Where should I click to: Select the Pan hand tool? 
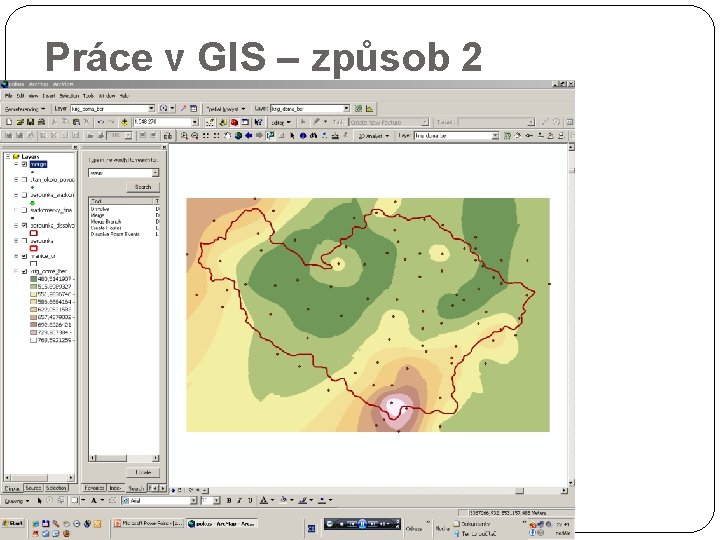(x=227, y=135)
